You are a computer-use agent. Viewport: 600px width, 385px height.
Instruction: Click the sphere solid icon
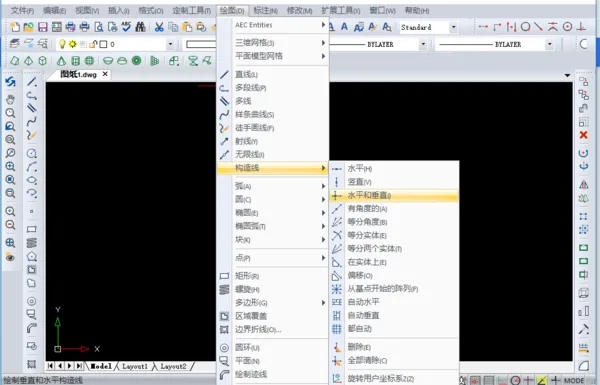pyautogui.click(x=89, y=60)
